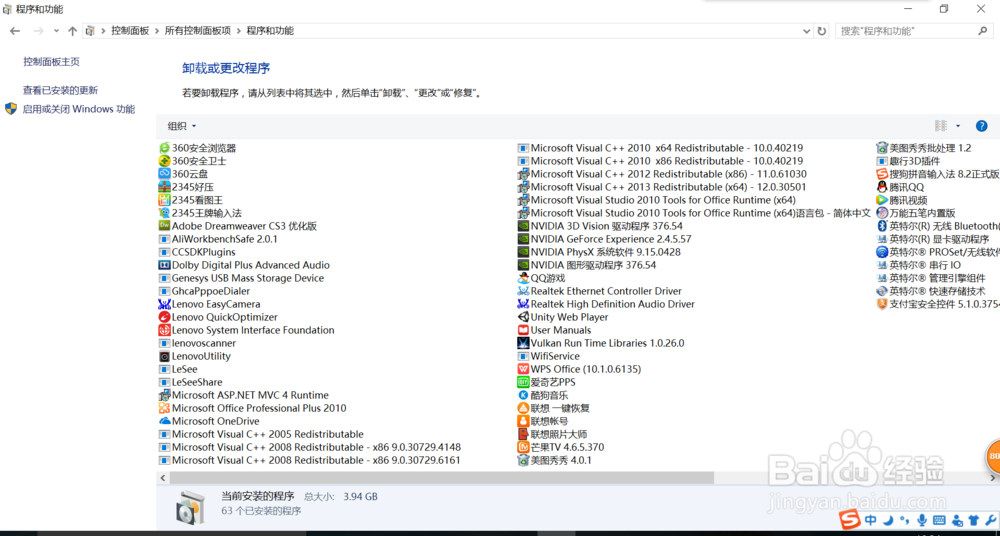This screenshot has height=536, width=1000.
Task: Click Sogou toolbar wrench settings icon
Action: coord(989,520)
